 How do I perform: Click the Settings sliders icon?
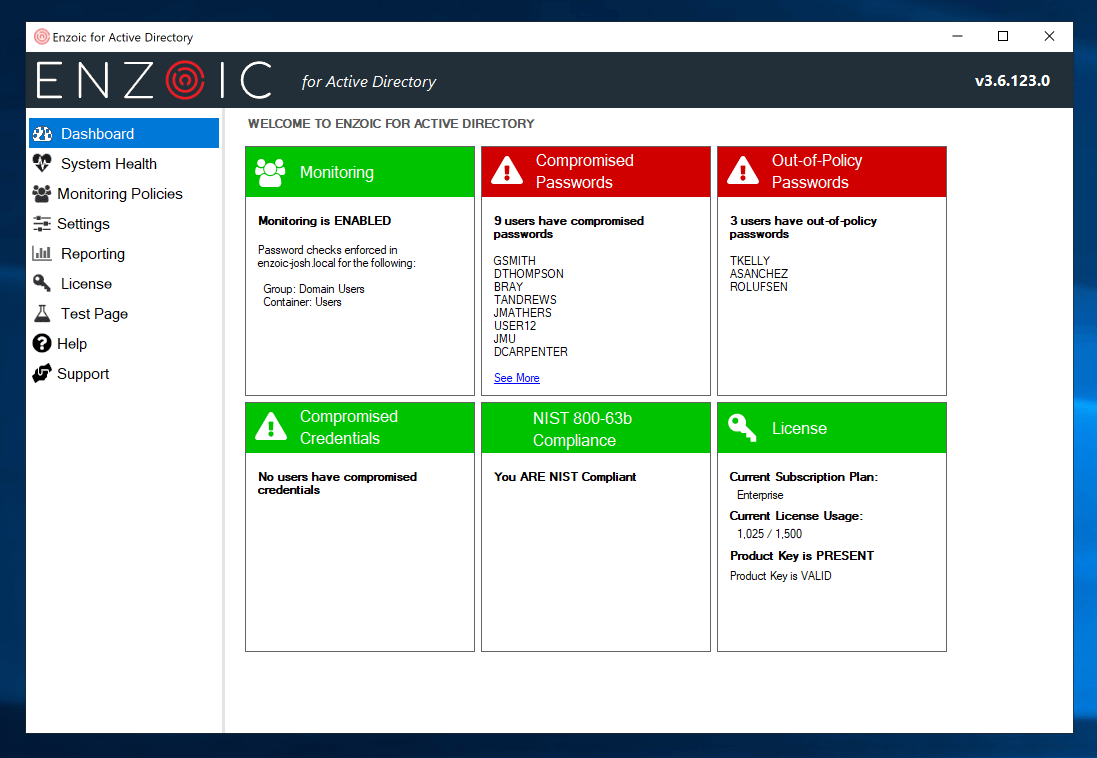point(42,224)
